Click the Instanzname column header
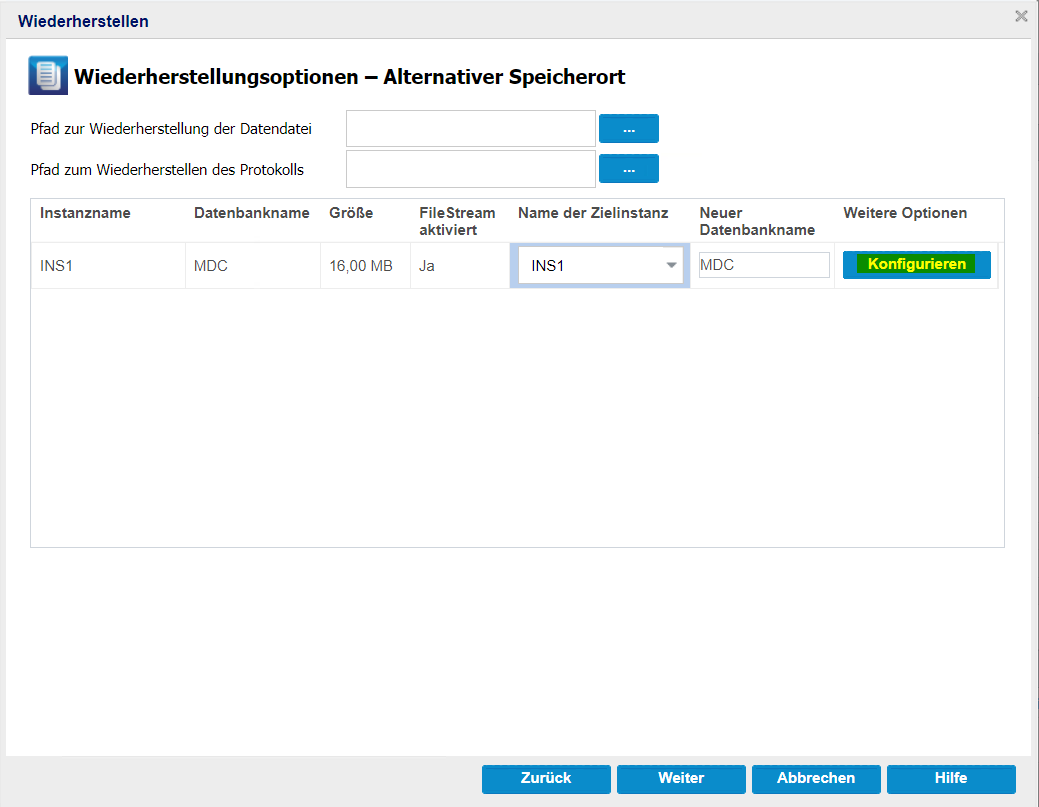The width and height of the screenshot is (1039, 807). [85, 213]
